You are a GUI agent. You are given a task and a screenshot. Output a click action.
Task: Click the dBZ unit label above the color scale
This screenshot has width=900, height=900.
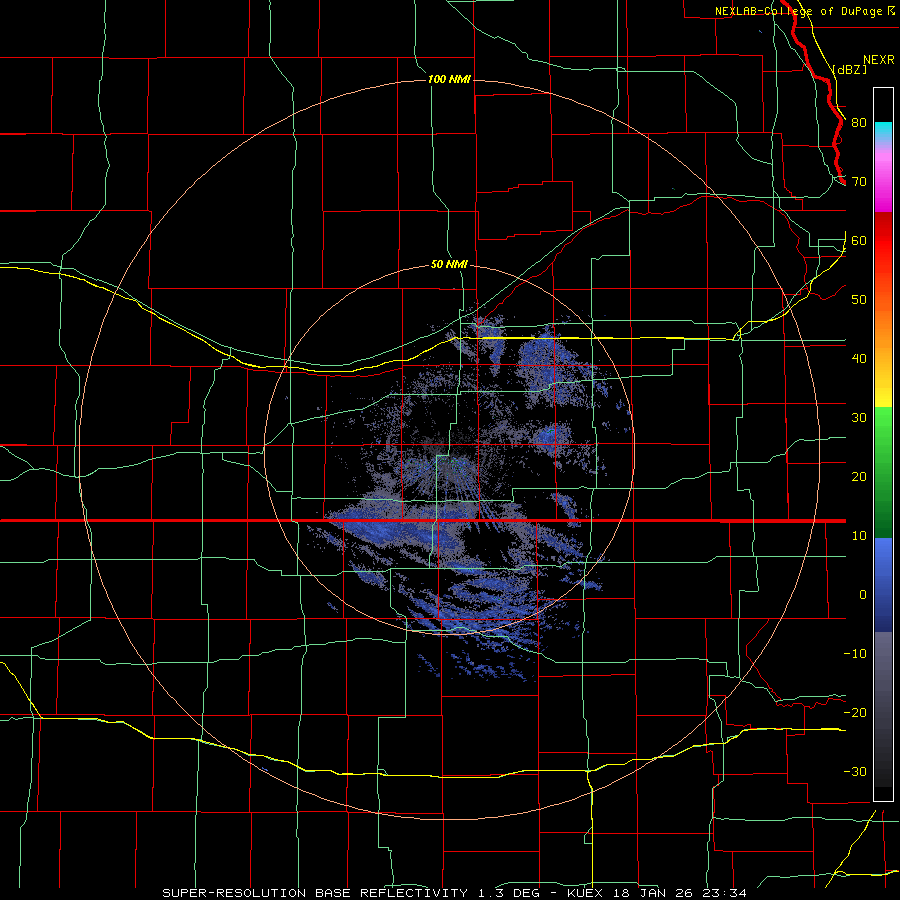click(x=849, y=69)
